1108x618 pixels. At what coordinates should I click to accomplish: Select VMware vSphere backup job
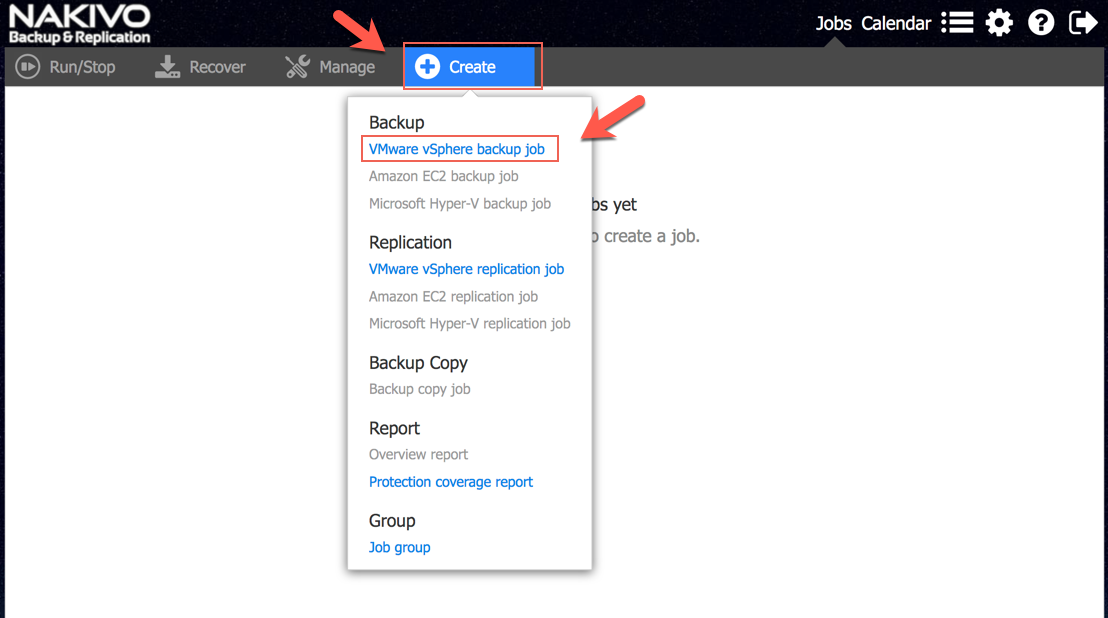[456, 149]
